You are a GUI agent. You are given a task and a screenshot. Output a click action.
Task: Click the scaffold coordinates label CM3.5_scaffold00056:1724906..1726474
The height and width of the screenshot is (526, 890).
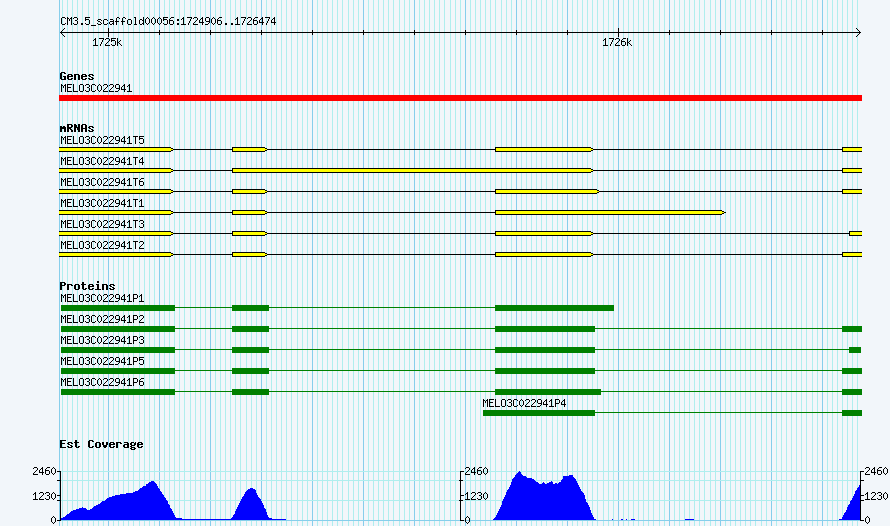168,22
